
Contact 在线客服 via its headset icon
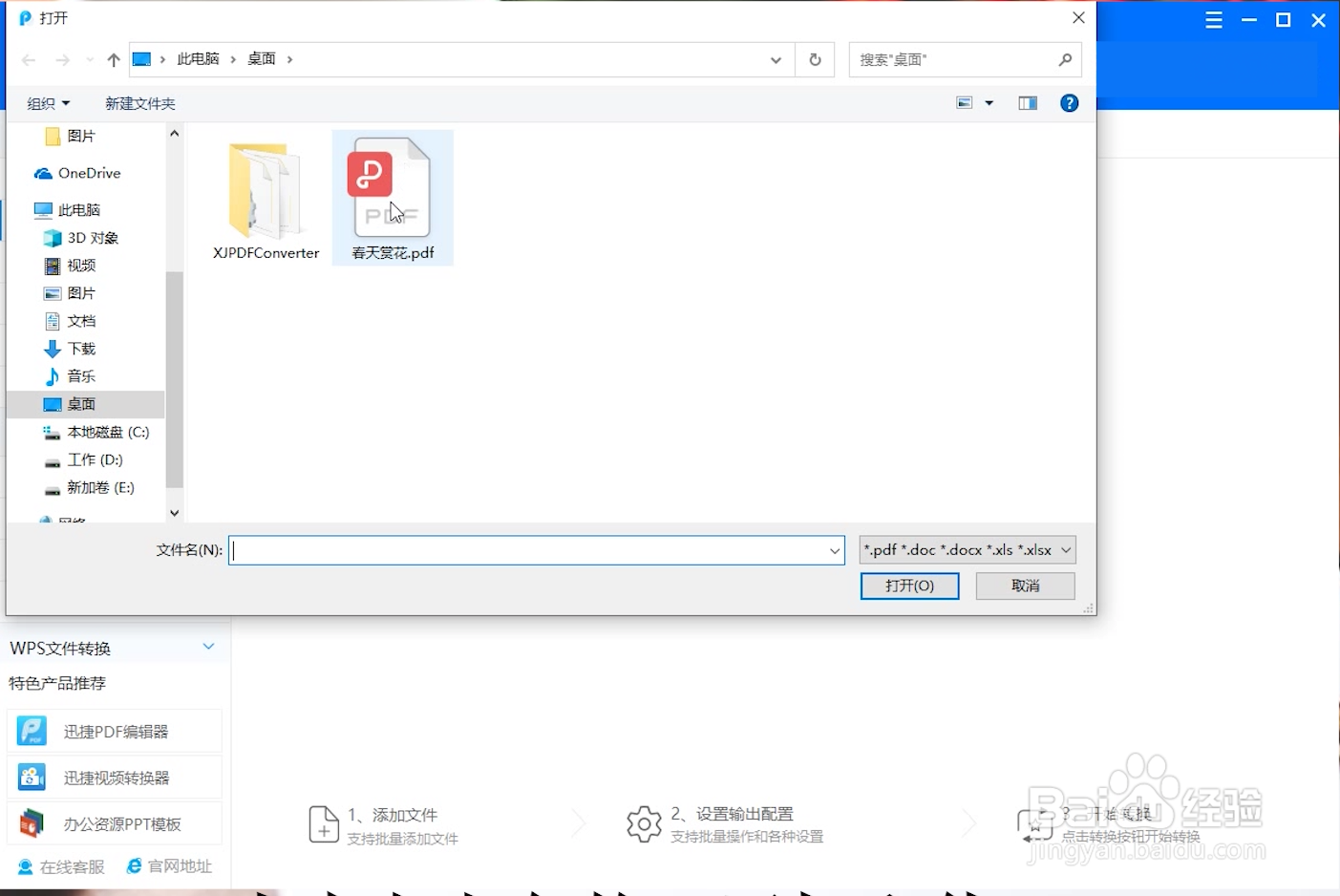coord(23,865)
